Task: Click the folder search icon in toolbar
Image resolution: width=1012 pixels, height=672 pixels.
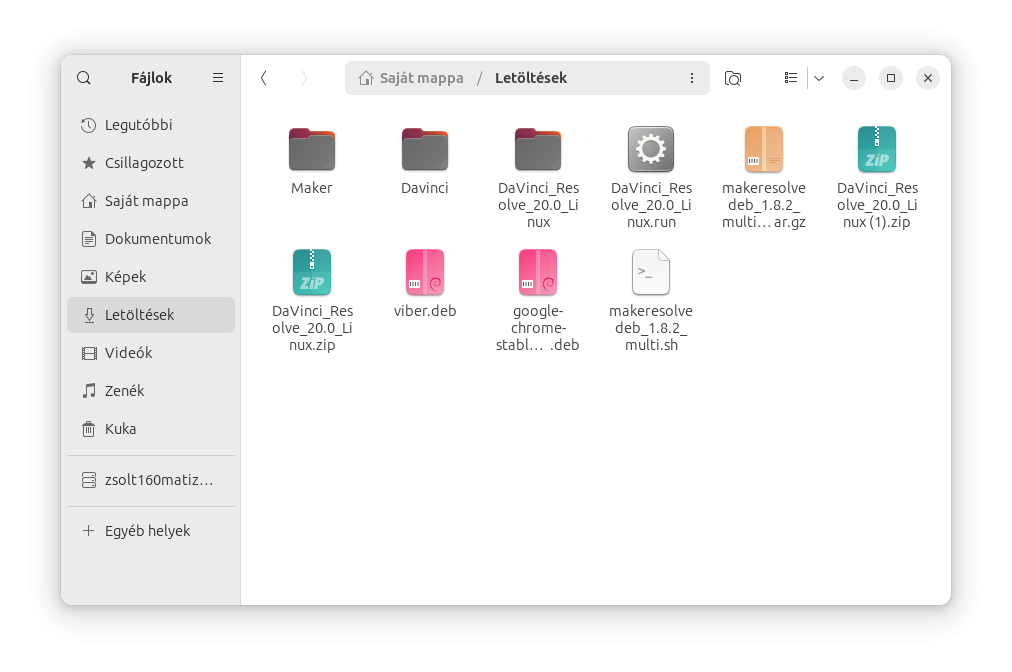Action: (x=733, y=78)
